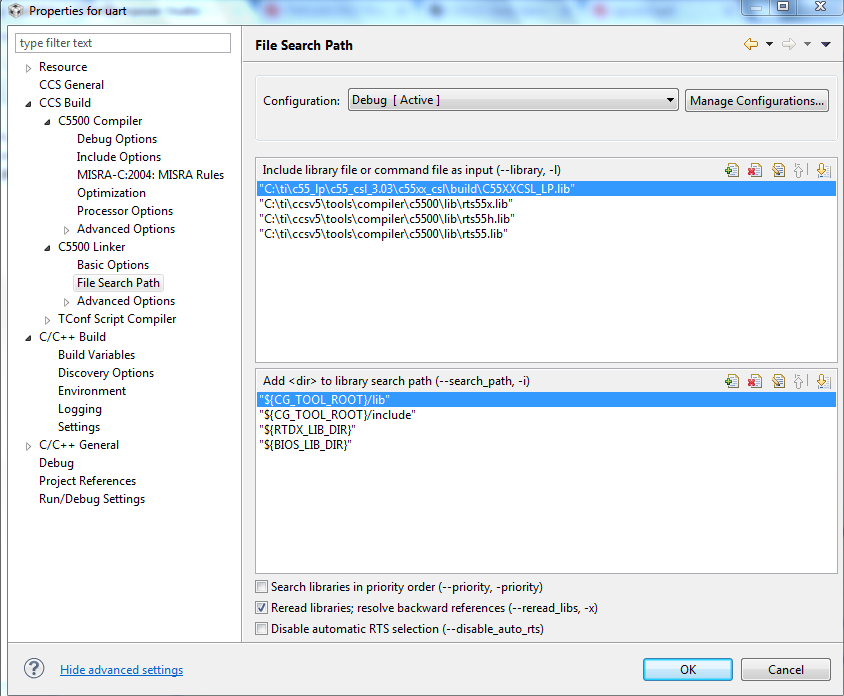Screen dimensions: 844x696
Task: Select rts55h.lib library entry
Action: (546, 219)
